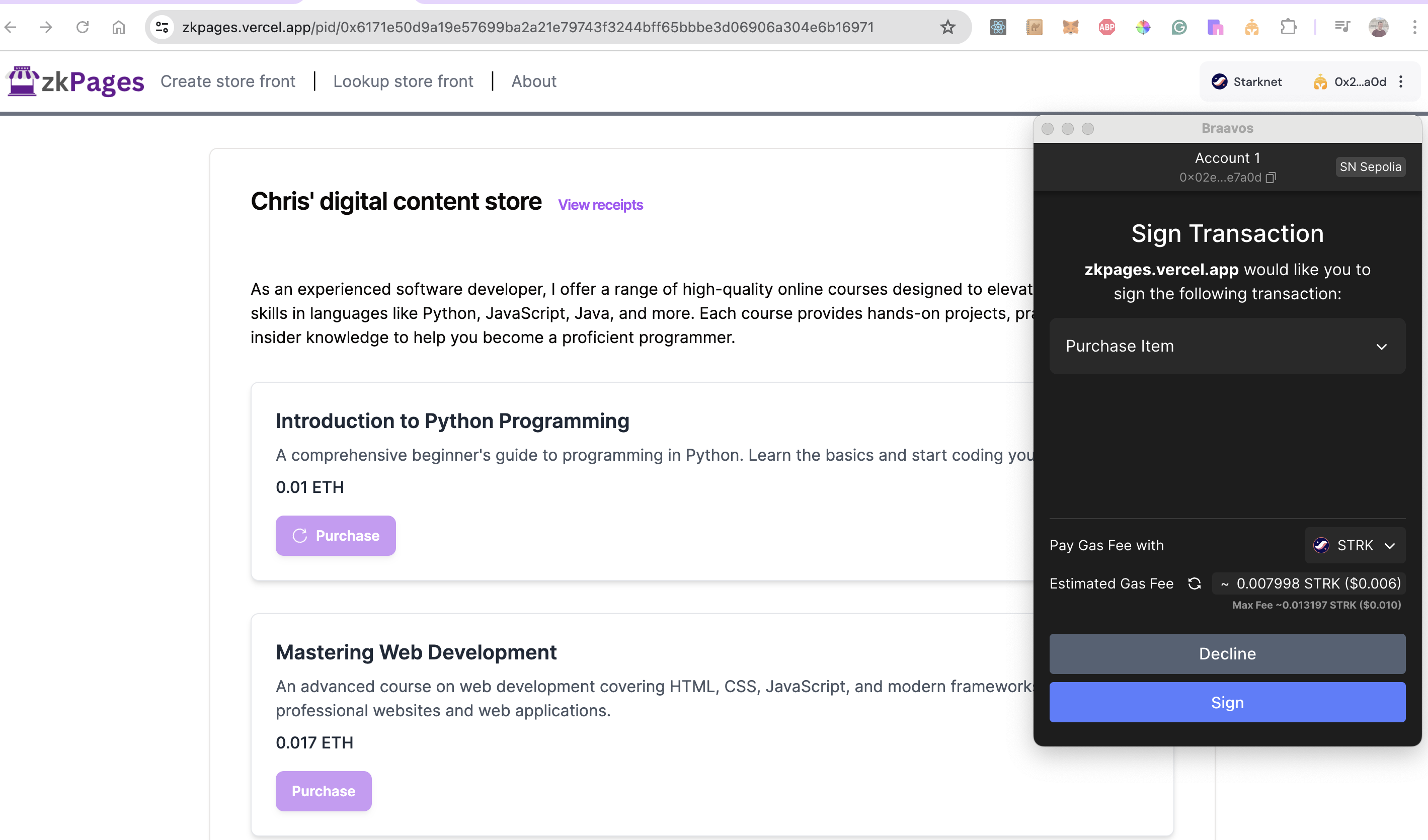Screen dimensions: 1428x840
Task: Open the View receipts link
Action: (600, 205)
